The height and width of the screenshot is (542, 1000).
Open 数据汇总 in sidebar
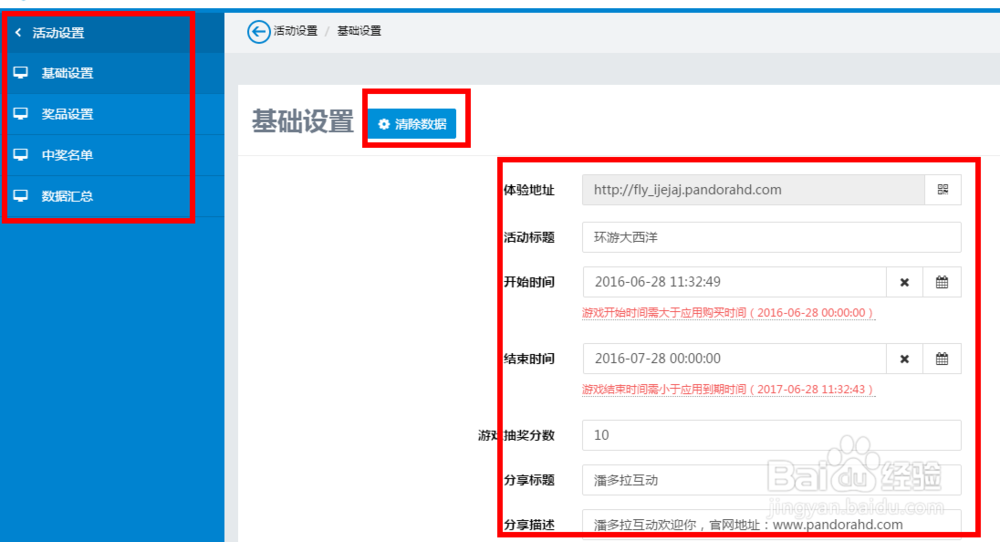coord(112,196)
